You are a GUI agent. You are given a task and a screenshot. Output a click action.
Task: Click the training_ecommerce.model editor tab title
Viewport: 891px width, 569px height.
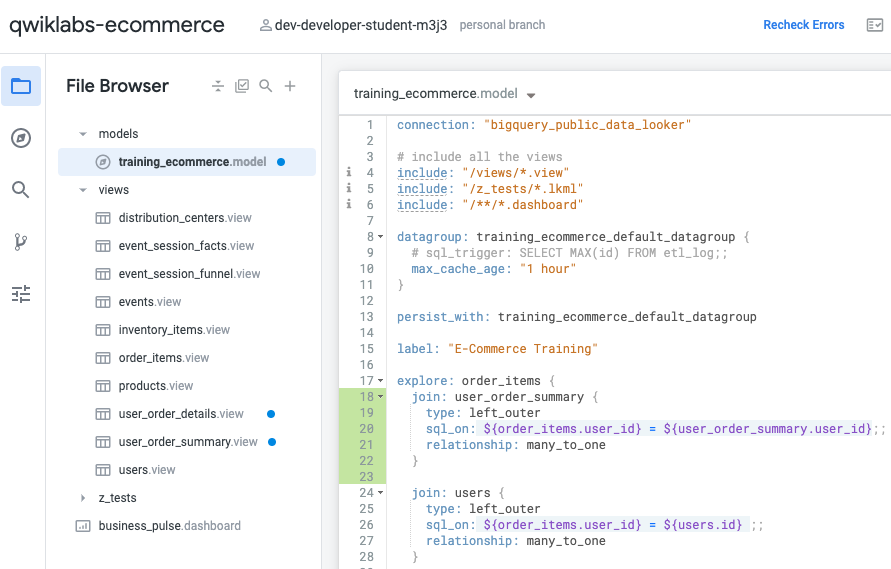click(435, 94)
